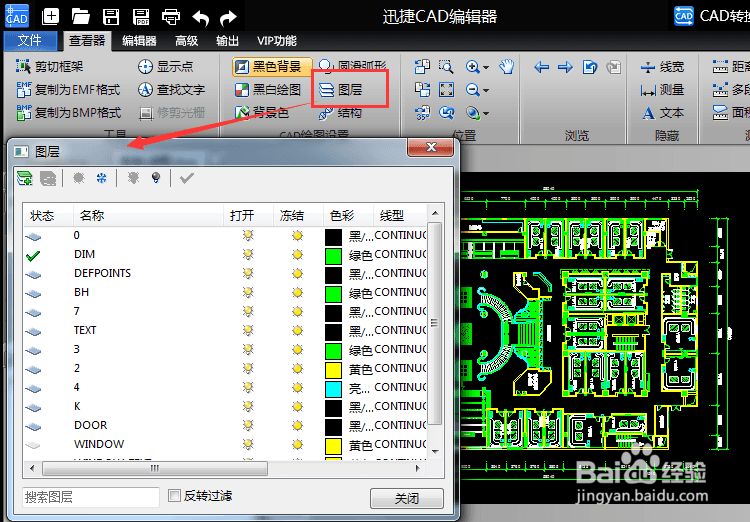
Task: Click the 搜索图层 search layers field
Action: pos(91,497)
